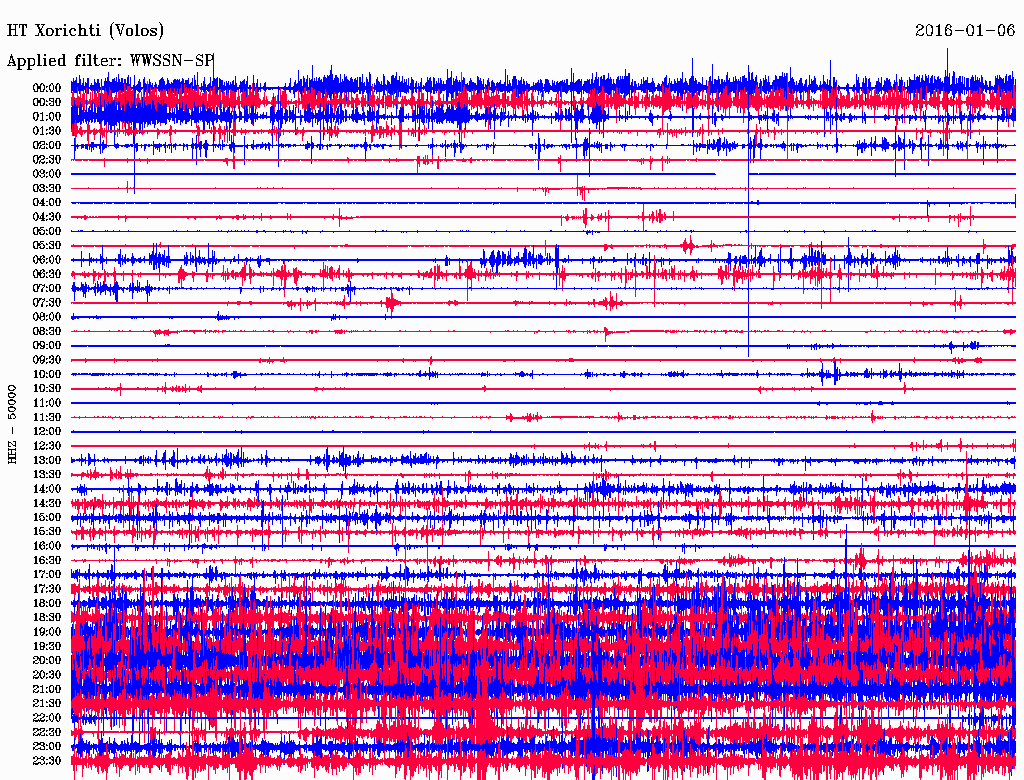Click the 14:30 time label
Image resolution: width=1024 pixels, height=780 pixels.
[47, 503]
